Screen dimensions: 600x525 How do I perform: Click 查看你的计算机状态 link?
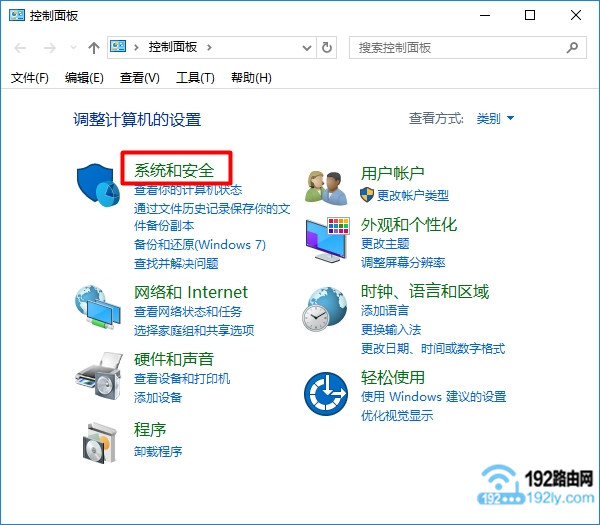188,190
